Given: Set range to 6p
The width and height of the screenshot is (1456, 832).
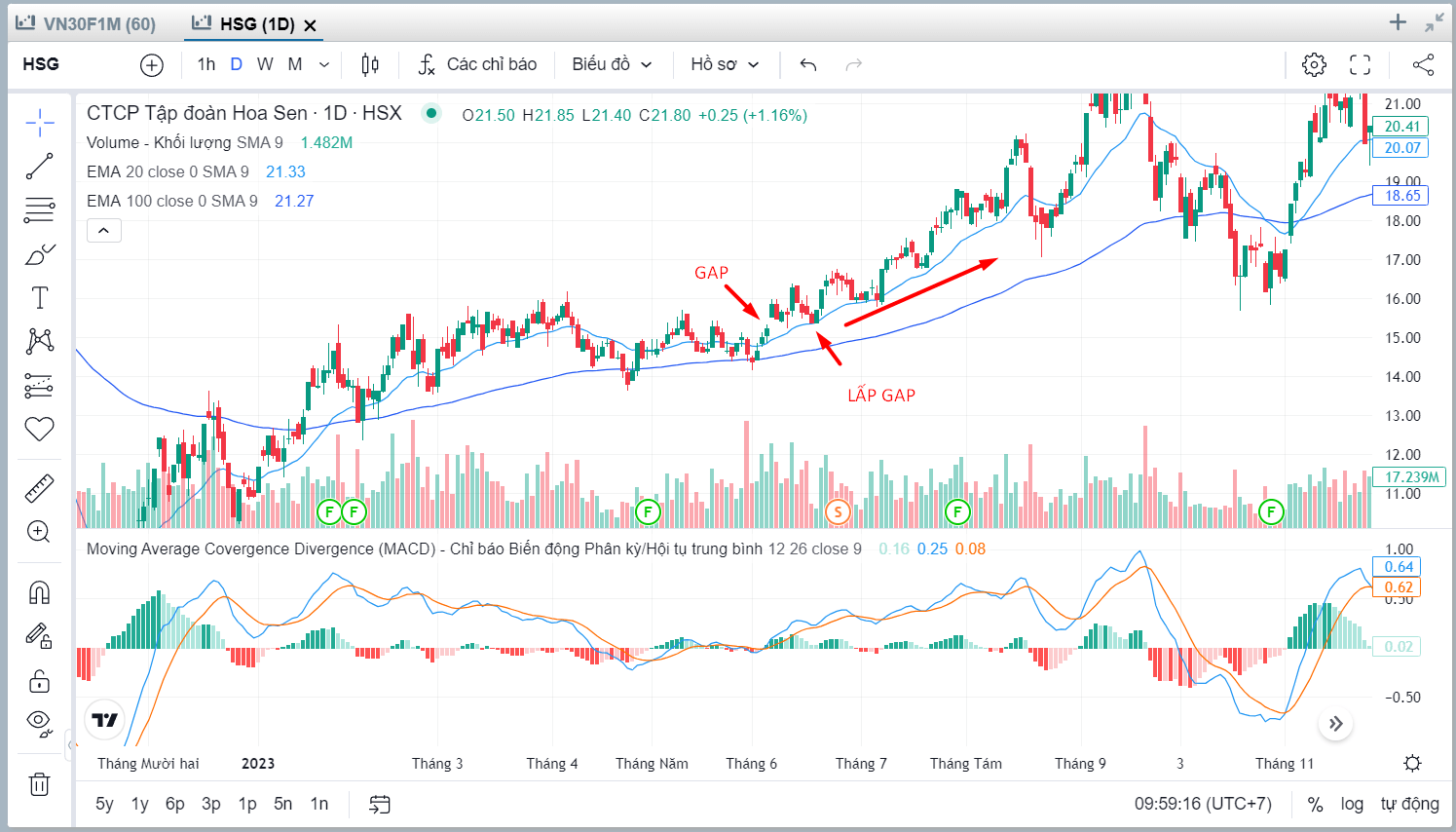Looking at the screenshot, I should (x=175, y=804).
